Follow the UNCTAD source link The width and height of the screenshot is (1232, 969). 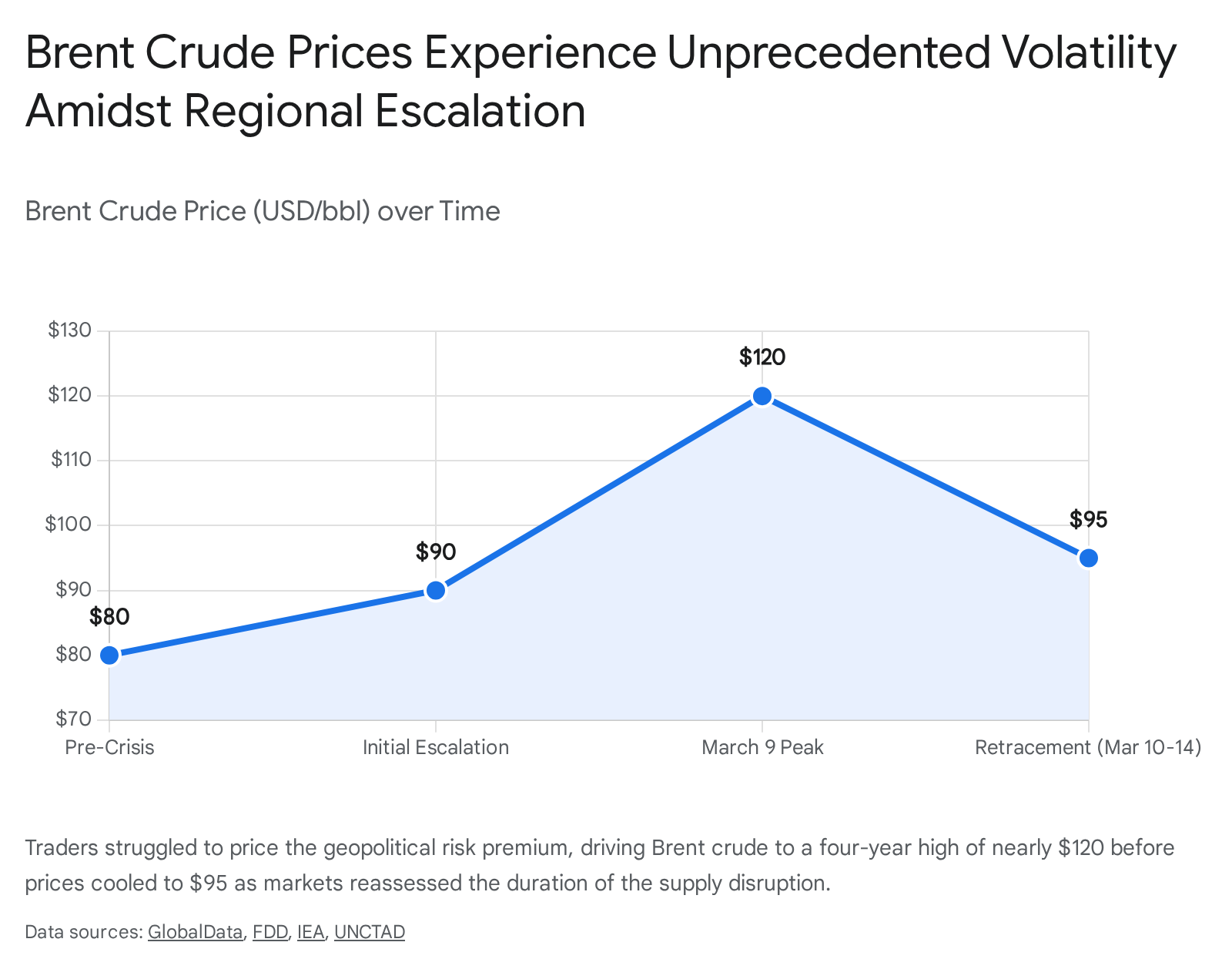pyautogui.click(x=369, y=932)
